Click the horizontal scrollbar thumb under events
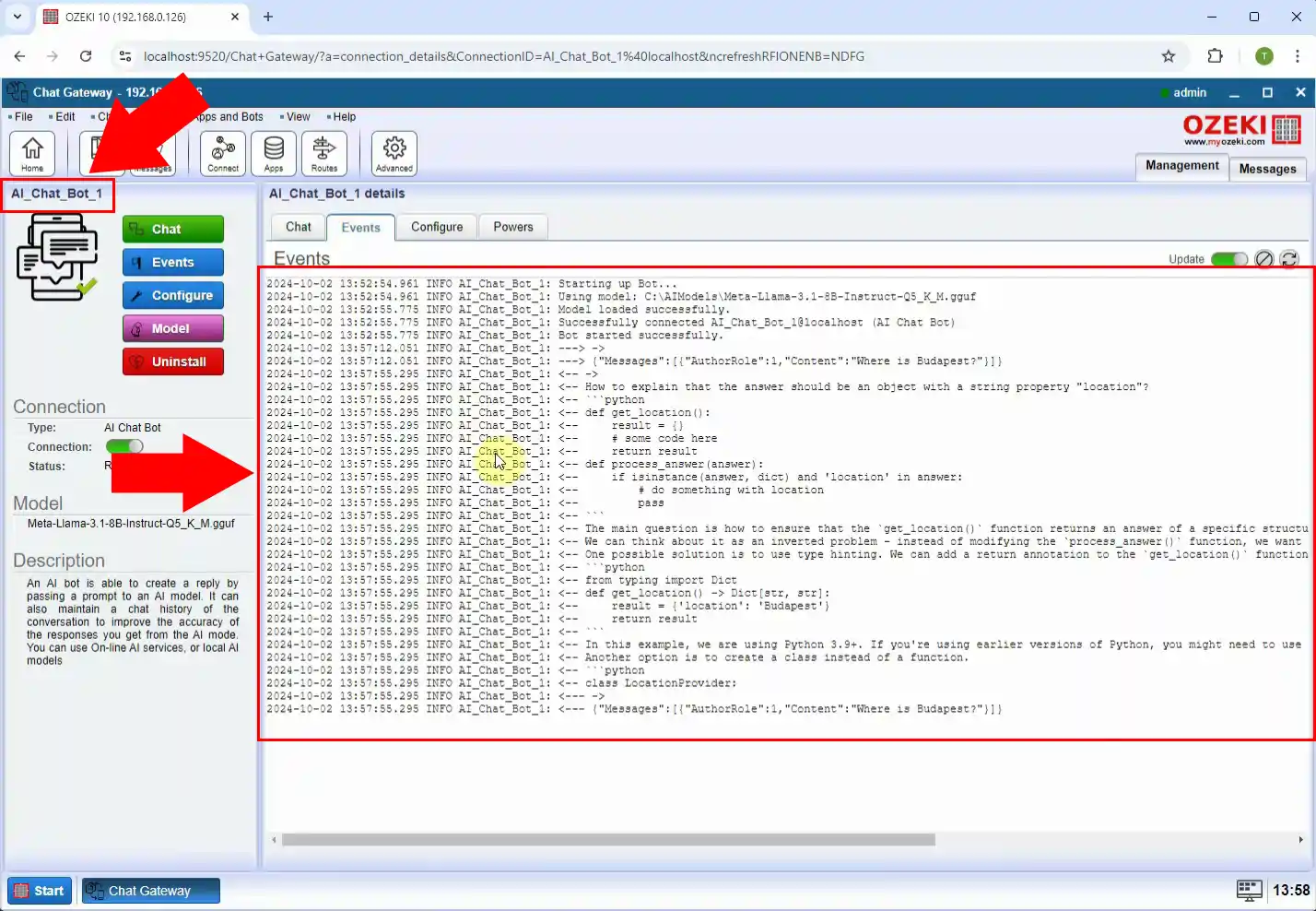Viewport: 1316px width, 911px height. click(x=608, y=840)
